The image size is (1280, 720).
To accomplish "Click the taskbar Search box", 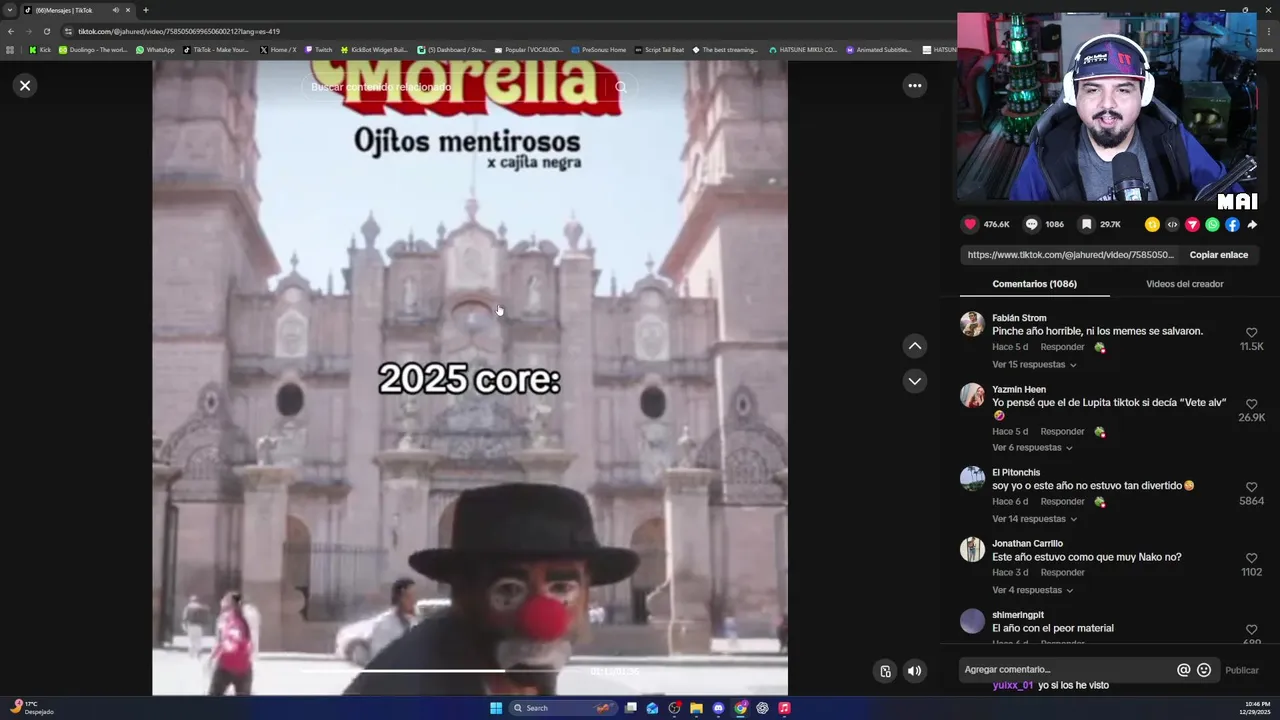I will pos(562,708).
